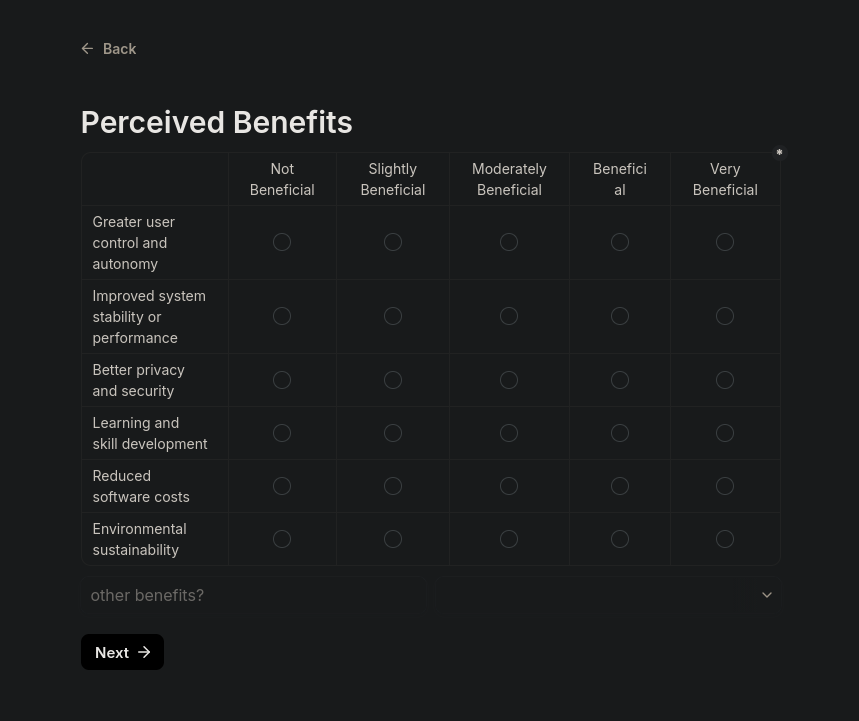Select Very Beneficial for greater user control
This screenshot has height=721, width=859.
tap(725, 242)
